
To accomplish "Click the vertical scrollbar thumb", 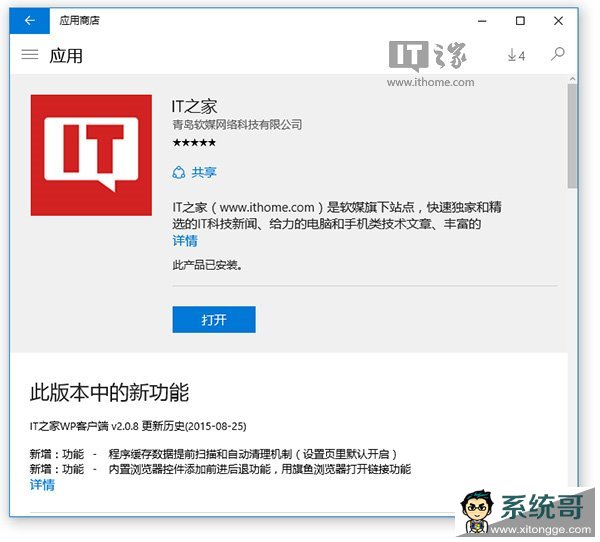I will tap(572, 136).
